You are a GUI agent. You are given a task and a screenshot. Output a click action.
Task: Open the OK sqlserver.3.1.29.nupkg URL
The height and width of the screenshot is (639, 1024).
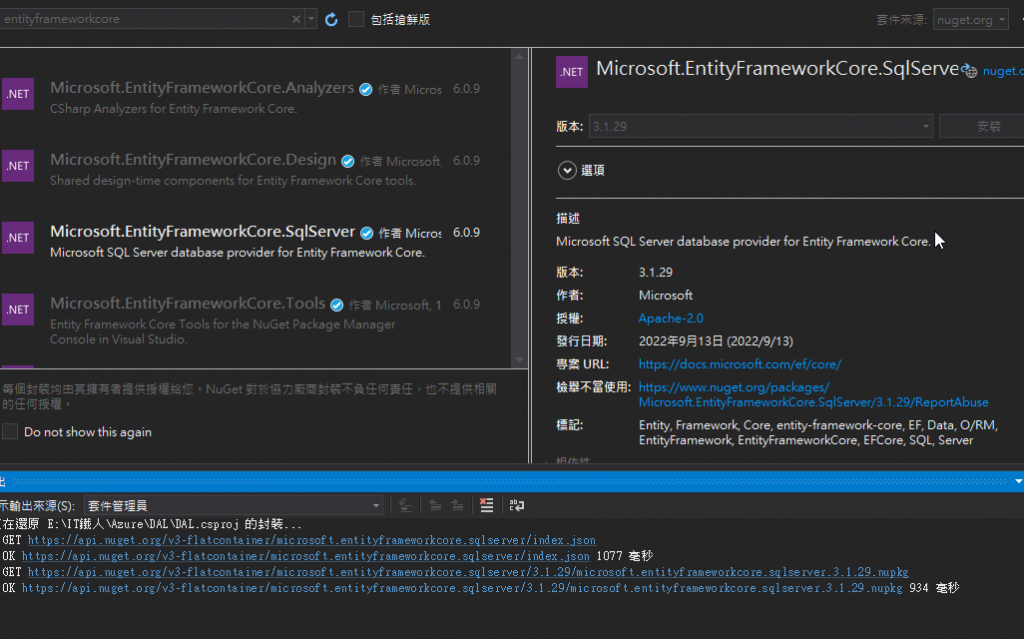click(x=462, y=588)
